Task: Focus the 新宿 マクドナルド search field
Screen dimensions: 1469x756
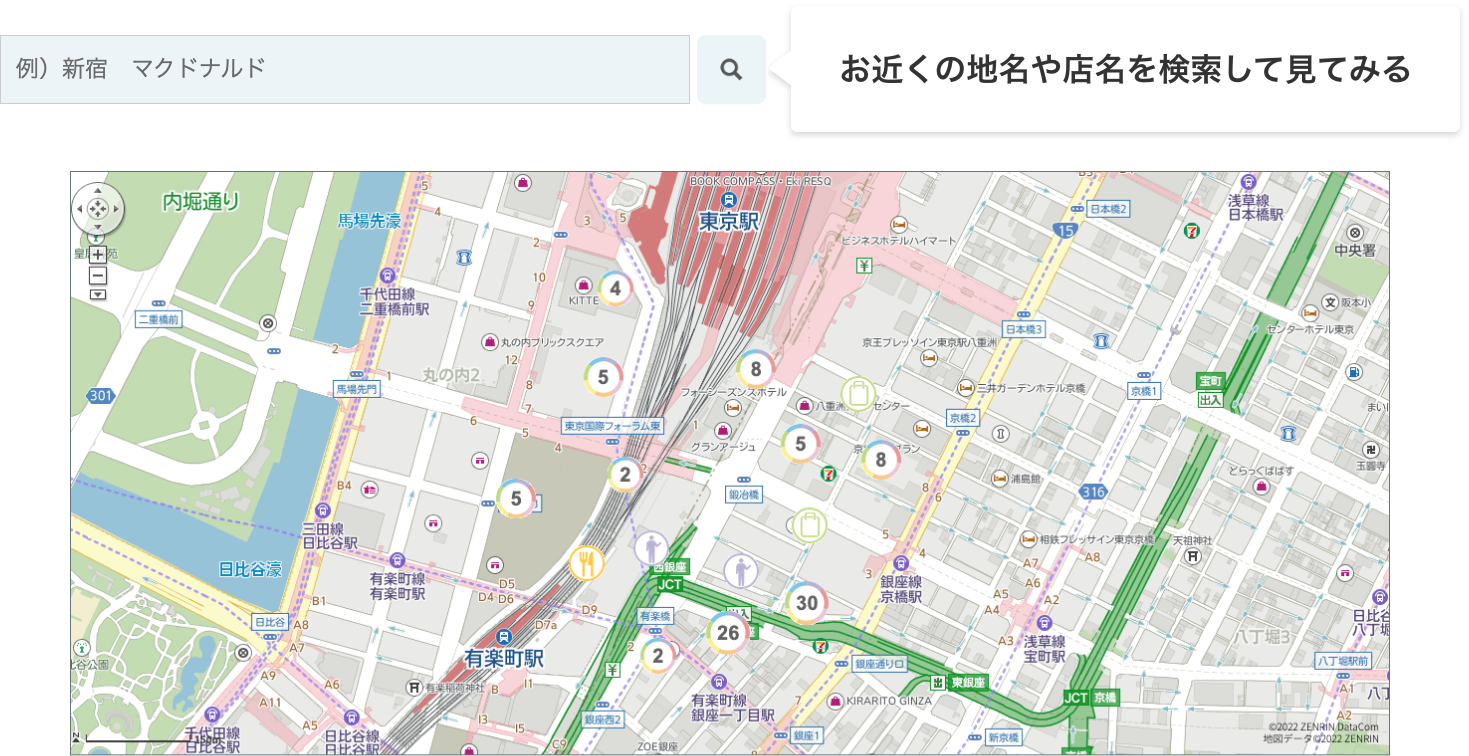Action: tap(345, 69)
